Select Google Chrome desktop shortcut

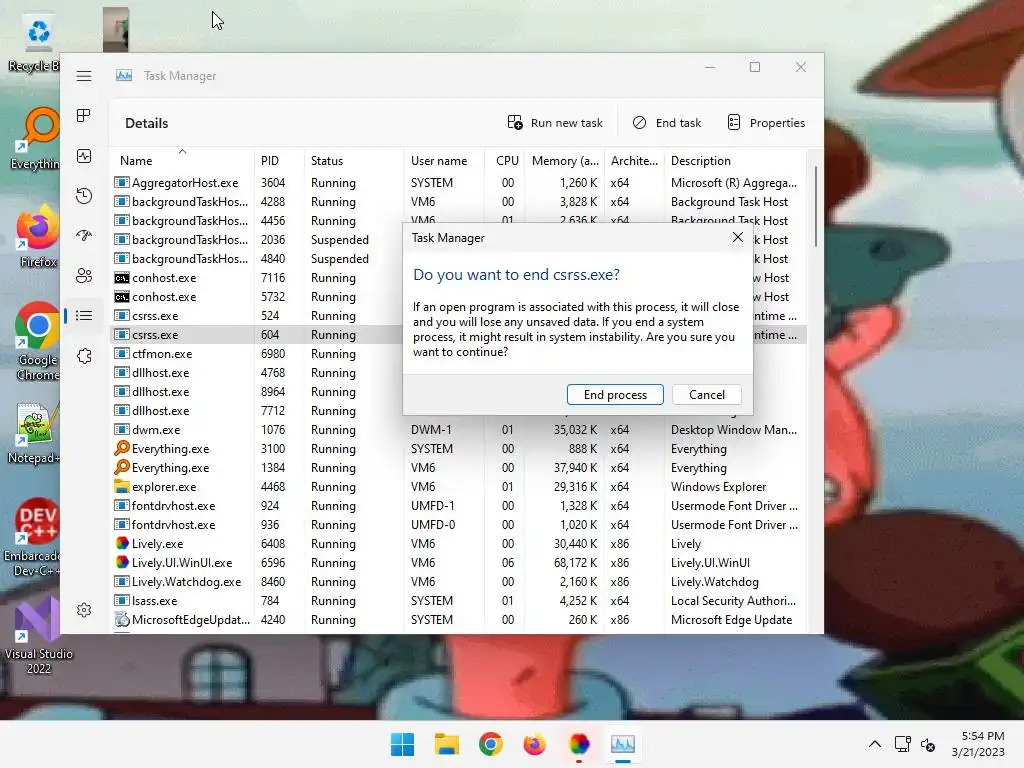pos(37,342)
